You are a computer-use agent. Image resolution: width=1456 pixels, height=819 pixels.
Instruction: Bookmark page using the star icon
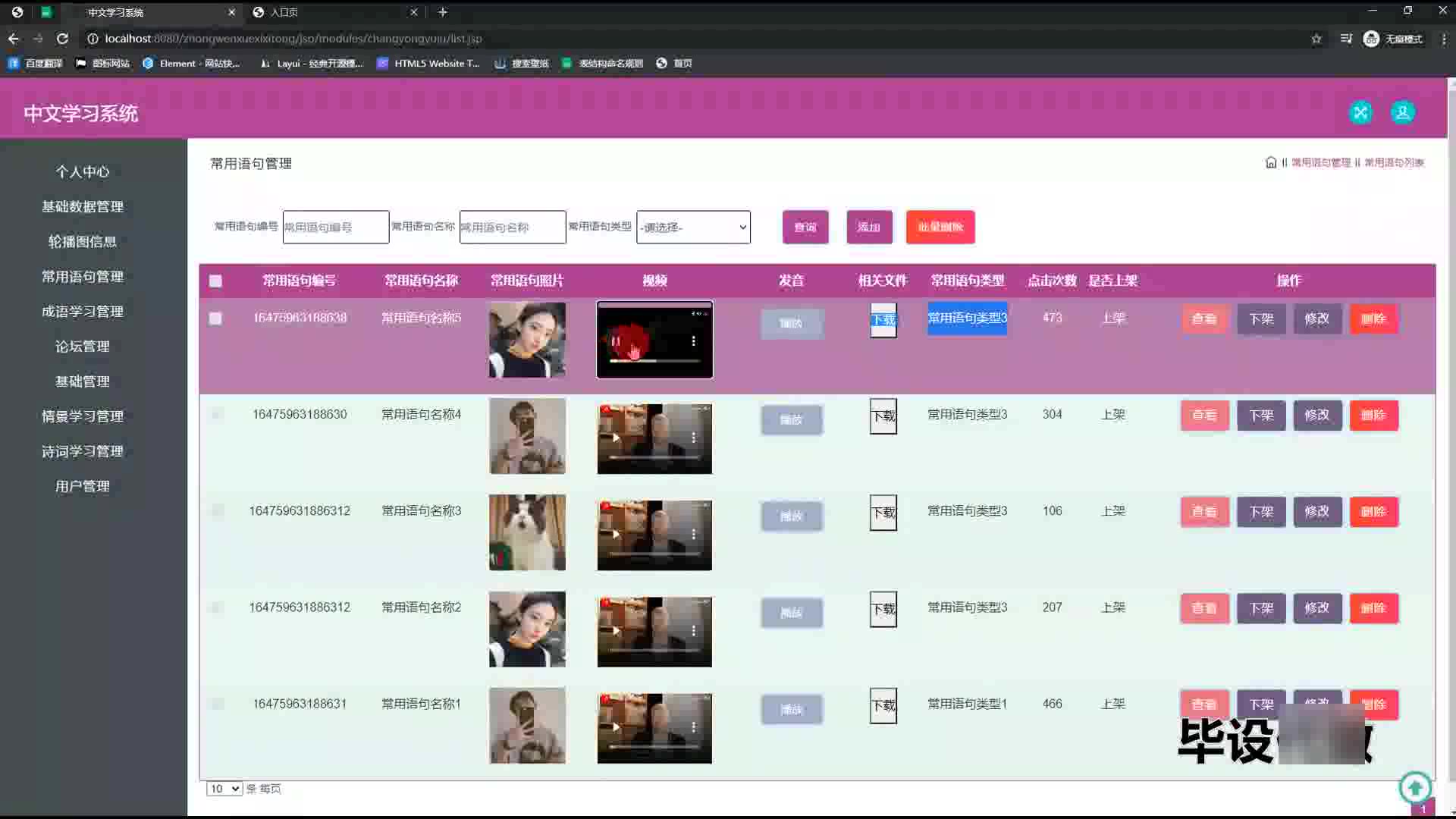click(x=1316, y=39)
